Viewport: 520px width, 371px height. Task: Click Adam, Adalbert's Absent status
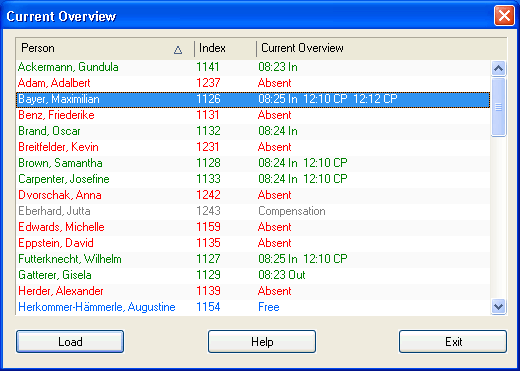pos(275,83)
